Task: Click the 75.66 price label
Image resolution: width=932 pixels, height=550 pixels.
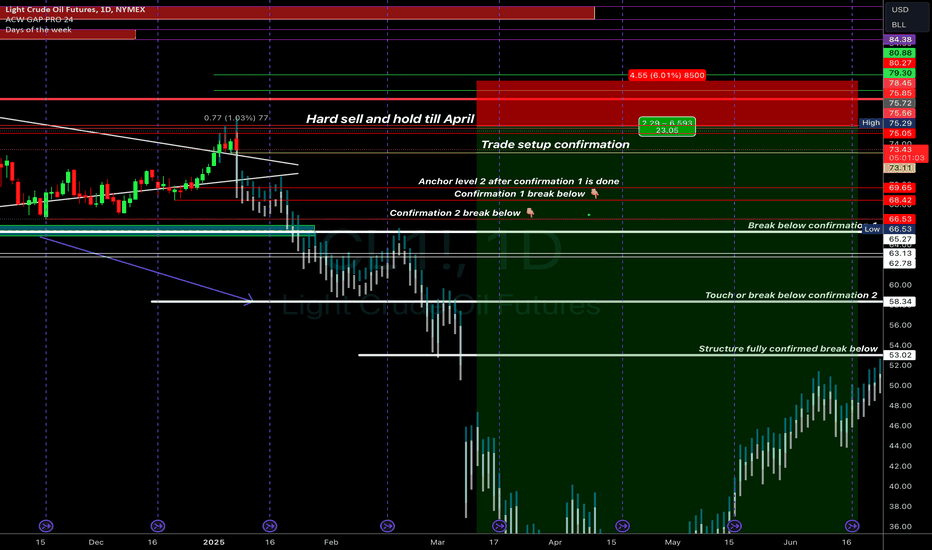Action: pyautogui.click(x=900, y=113)
